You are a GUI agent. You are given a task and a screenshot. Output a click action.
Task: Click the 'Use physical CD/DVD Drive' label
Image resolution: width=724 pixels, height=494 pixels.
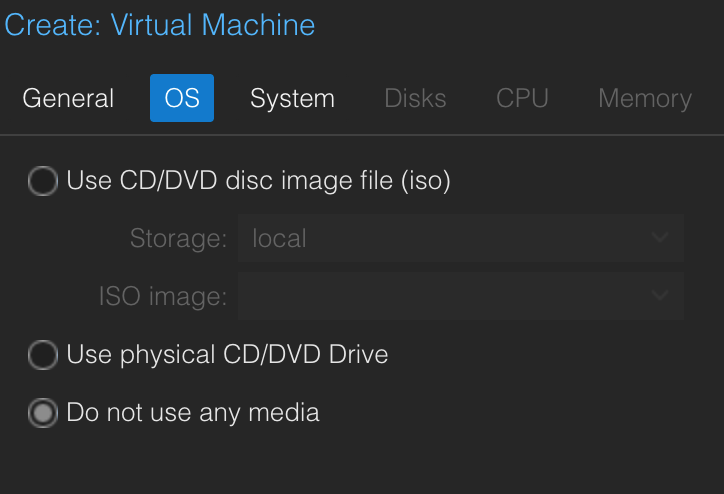(227, 354)
